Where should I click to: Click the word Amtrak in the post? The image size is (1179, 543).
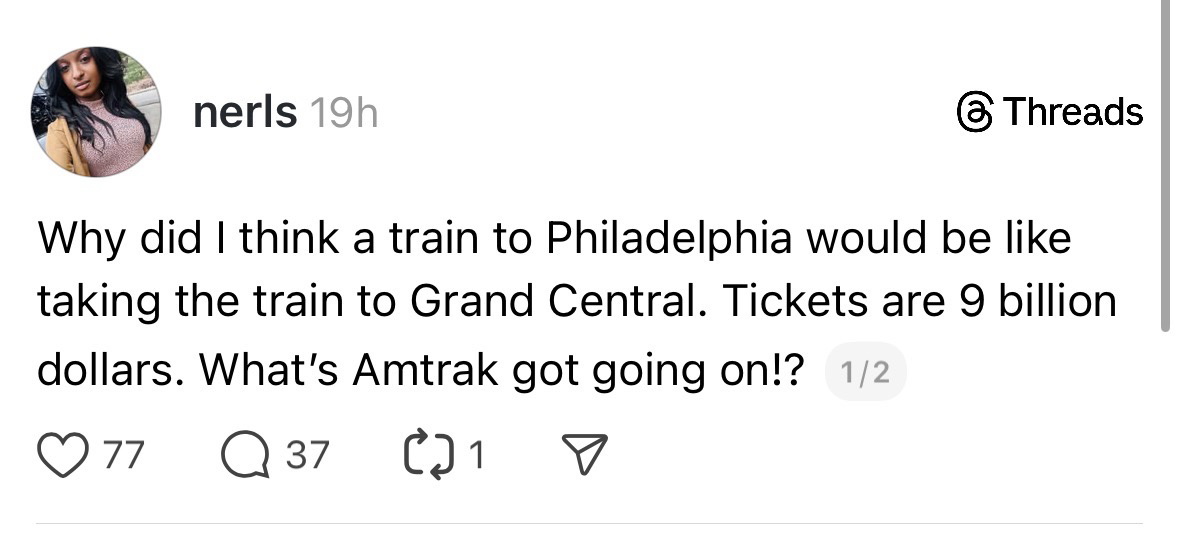click(424, 370)
